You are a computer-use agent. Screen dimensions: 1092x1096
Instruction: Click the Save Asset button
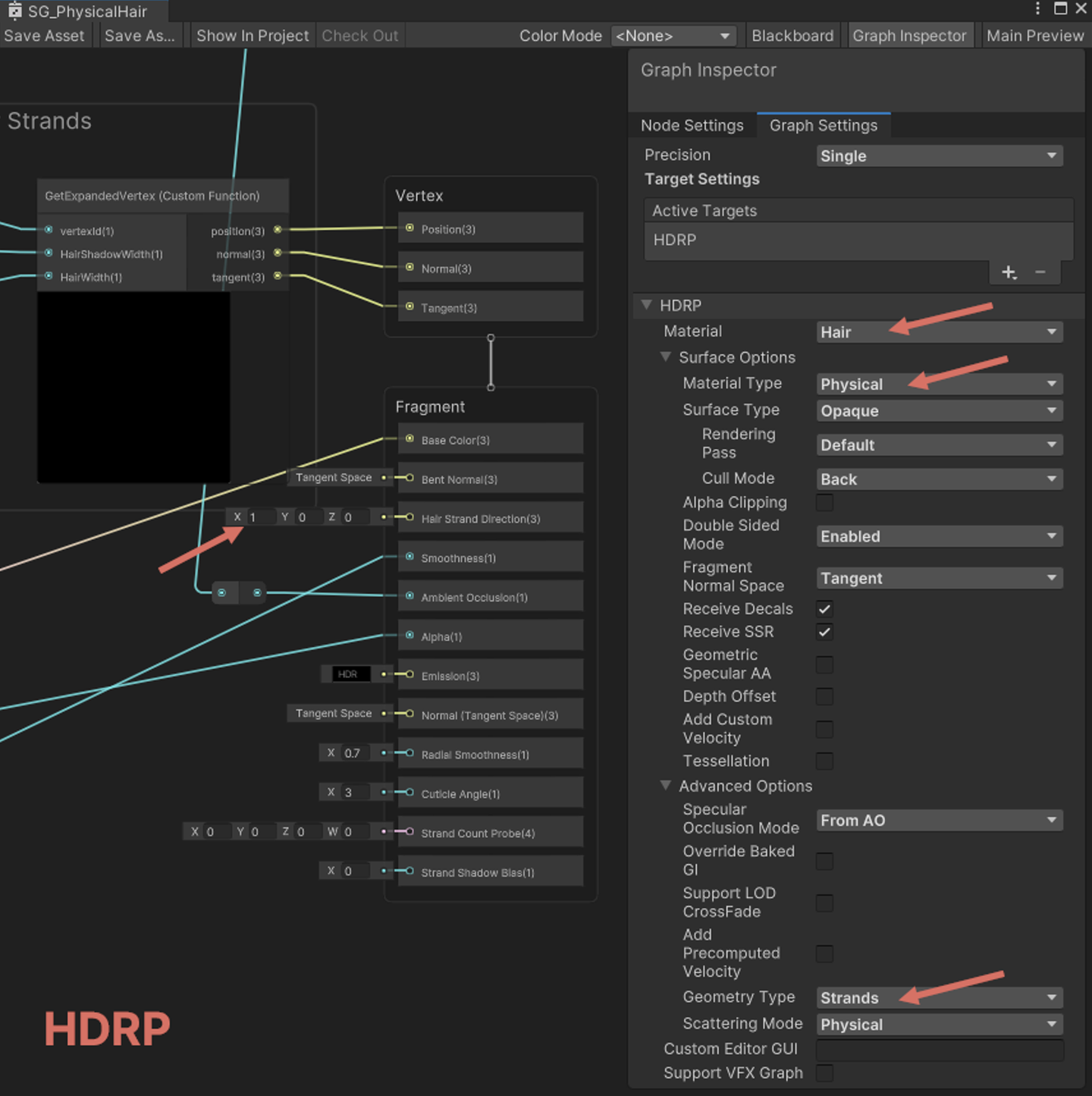click(44, 35)
